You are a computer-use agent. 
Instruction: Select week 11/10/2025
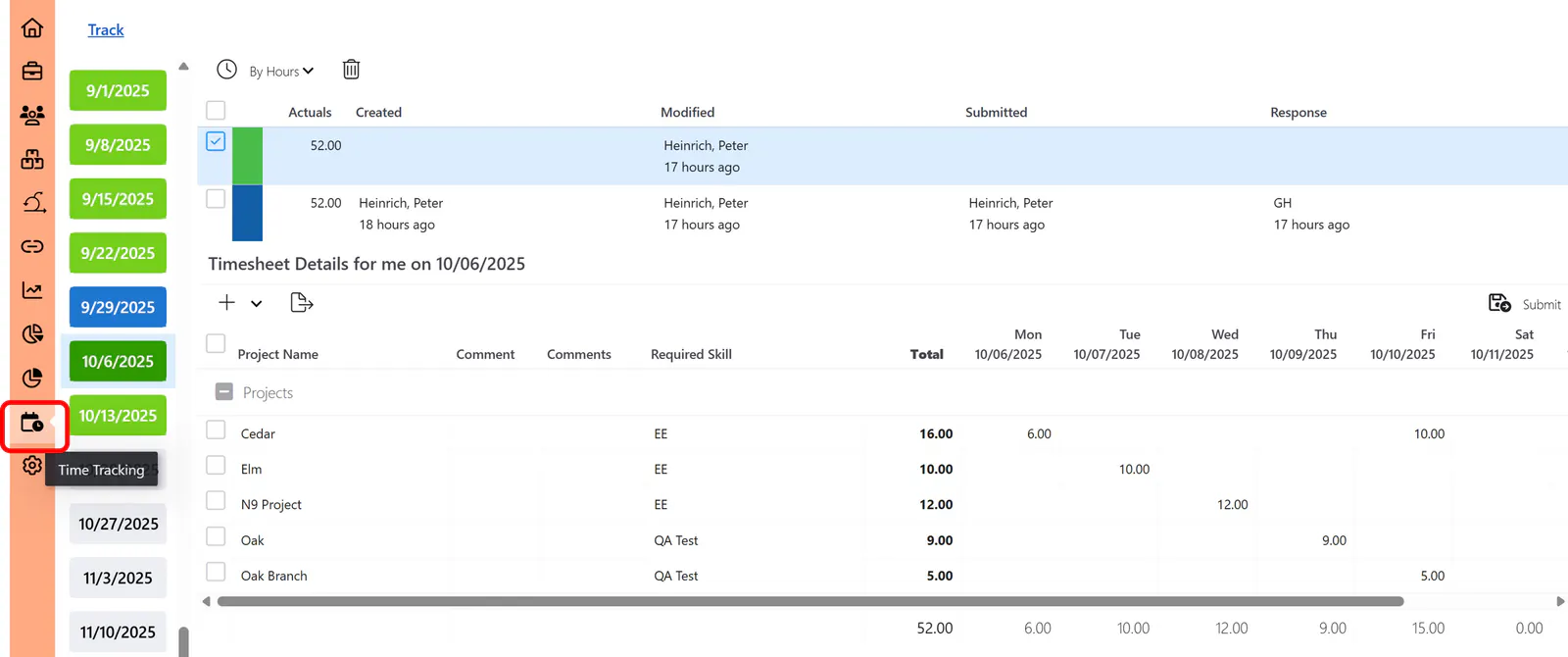pyautogui.click(x=118, y=632)
